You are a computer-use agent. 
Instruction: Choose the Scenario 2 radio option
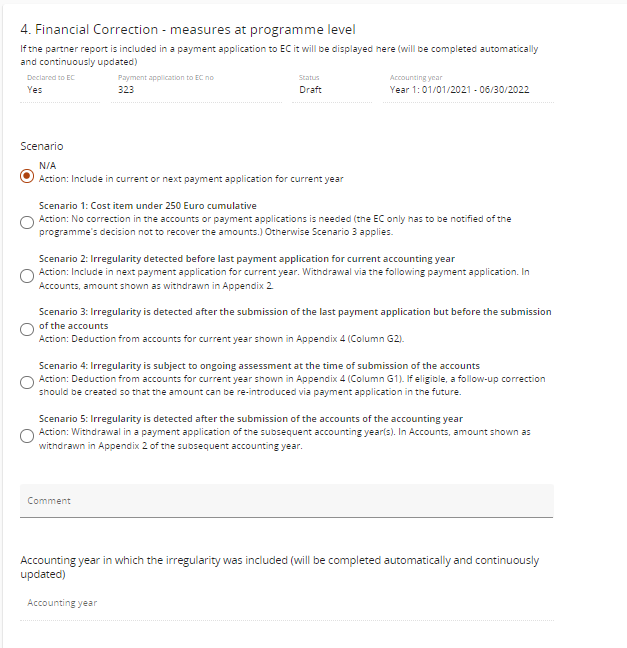28,272
